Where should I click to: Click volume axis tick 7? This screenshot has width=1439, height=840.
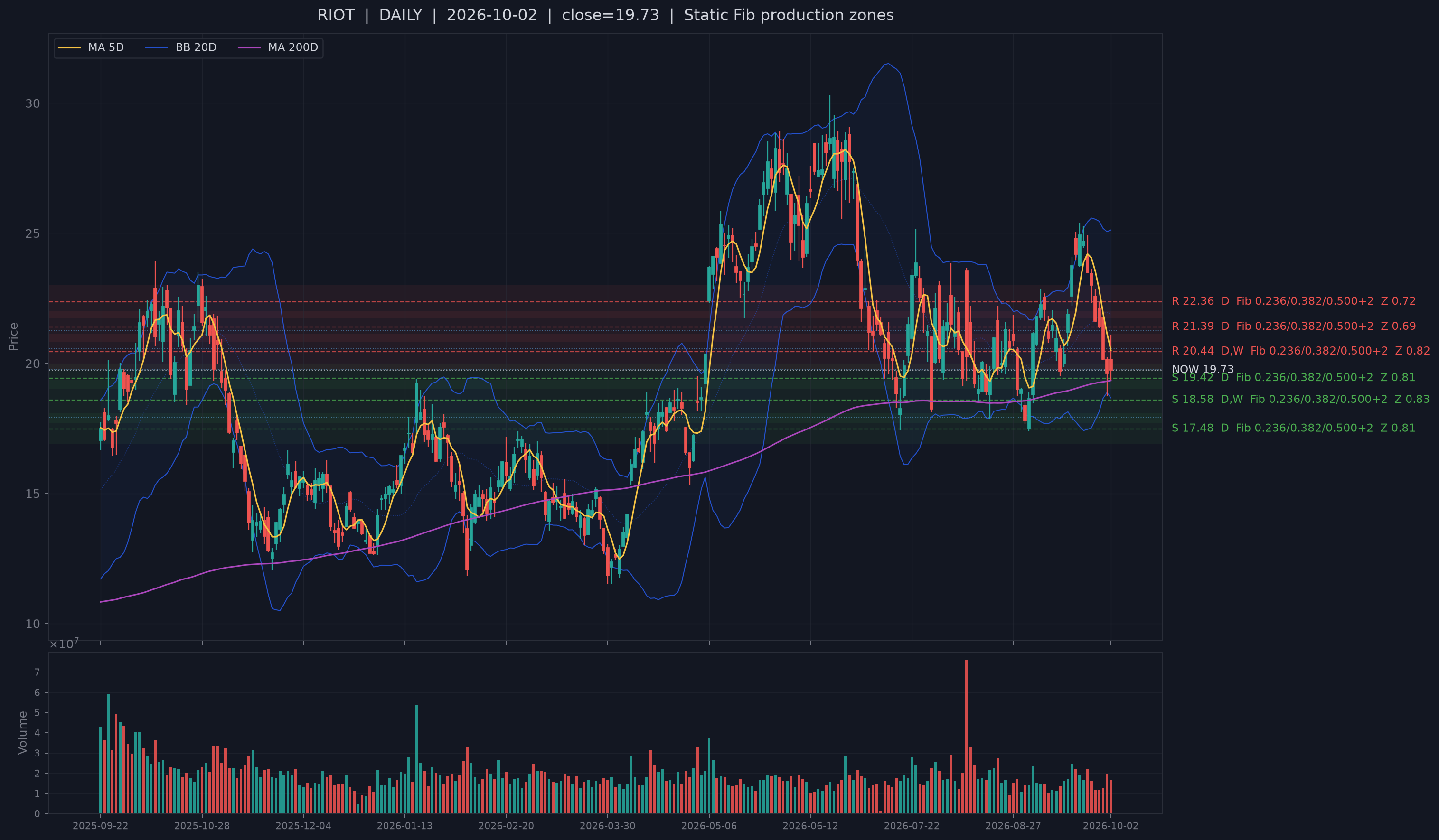[x=37, y=672]
